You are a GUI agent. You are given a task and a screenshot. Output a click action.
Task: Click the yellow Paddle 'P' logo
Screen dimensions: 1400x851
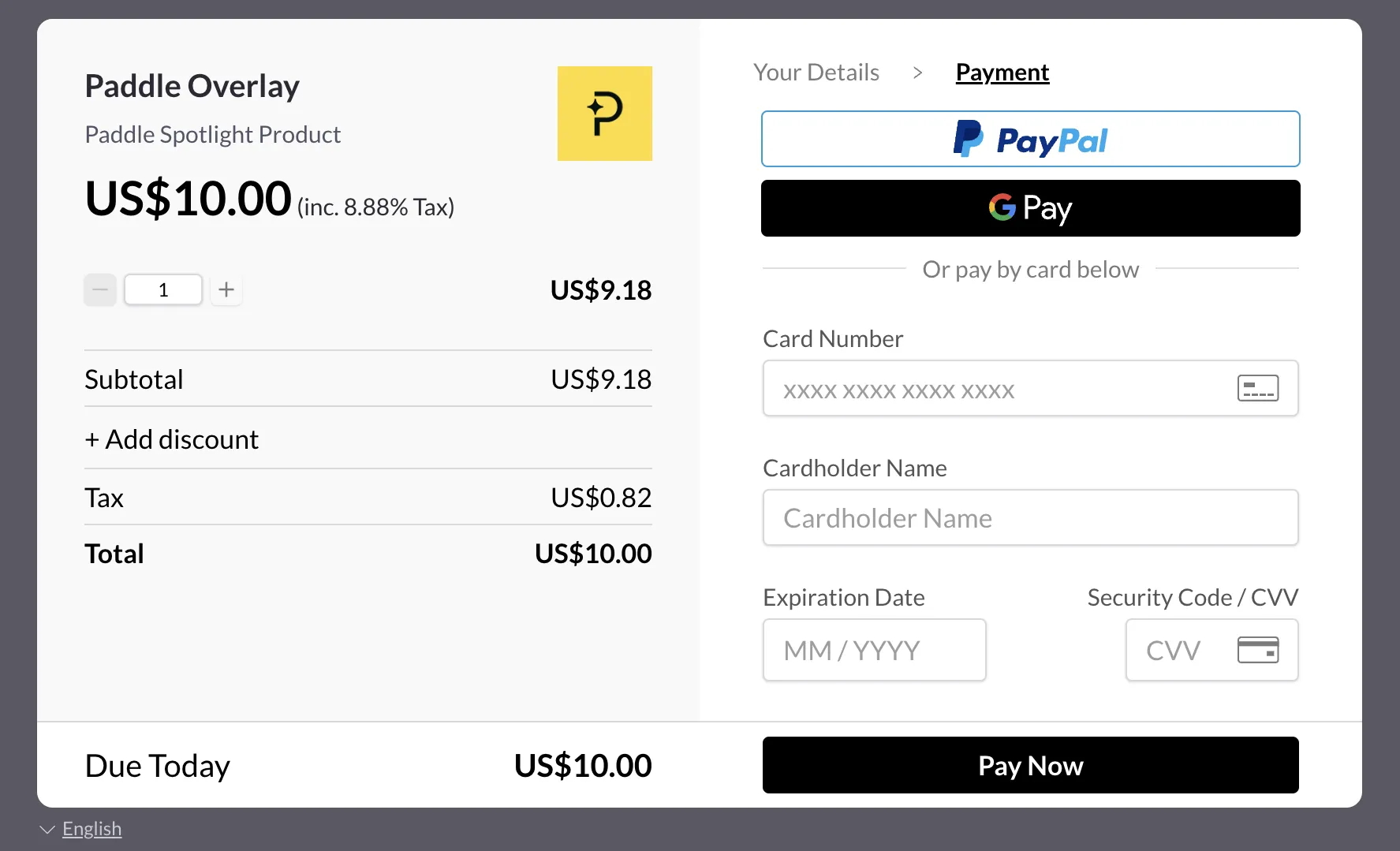tap(604, 113)
